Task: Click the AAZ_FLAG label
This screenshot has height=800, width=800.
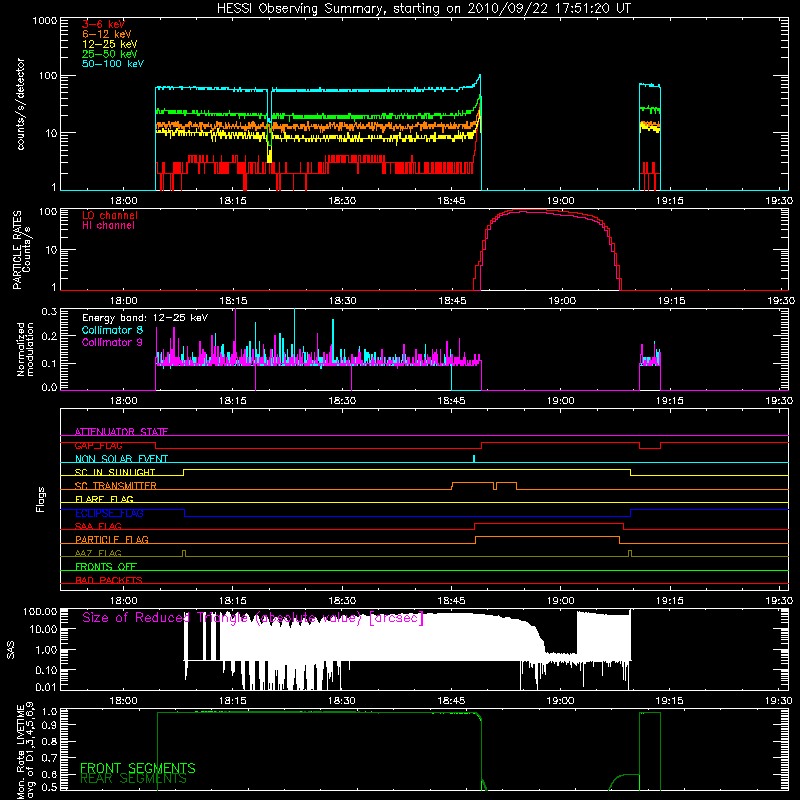Action: [98, 553]
